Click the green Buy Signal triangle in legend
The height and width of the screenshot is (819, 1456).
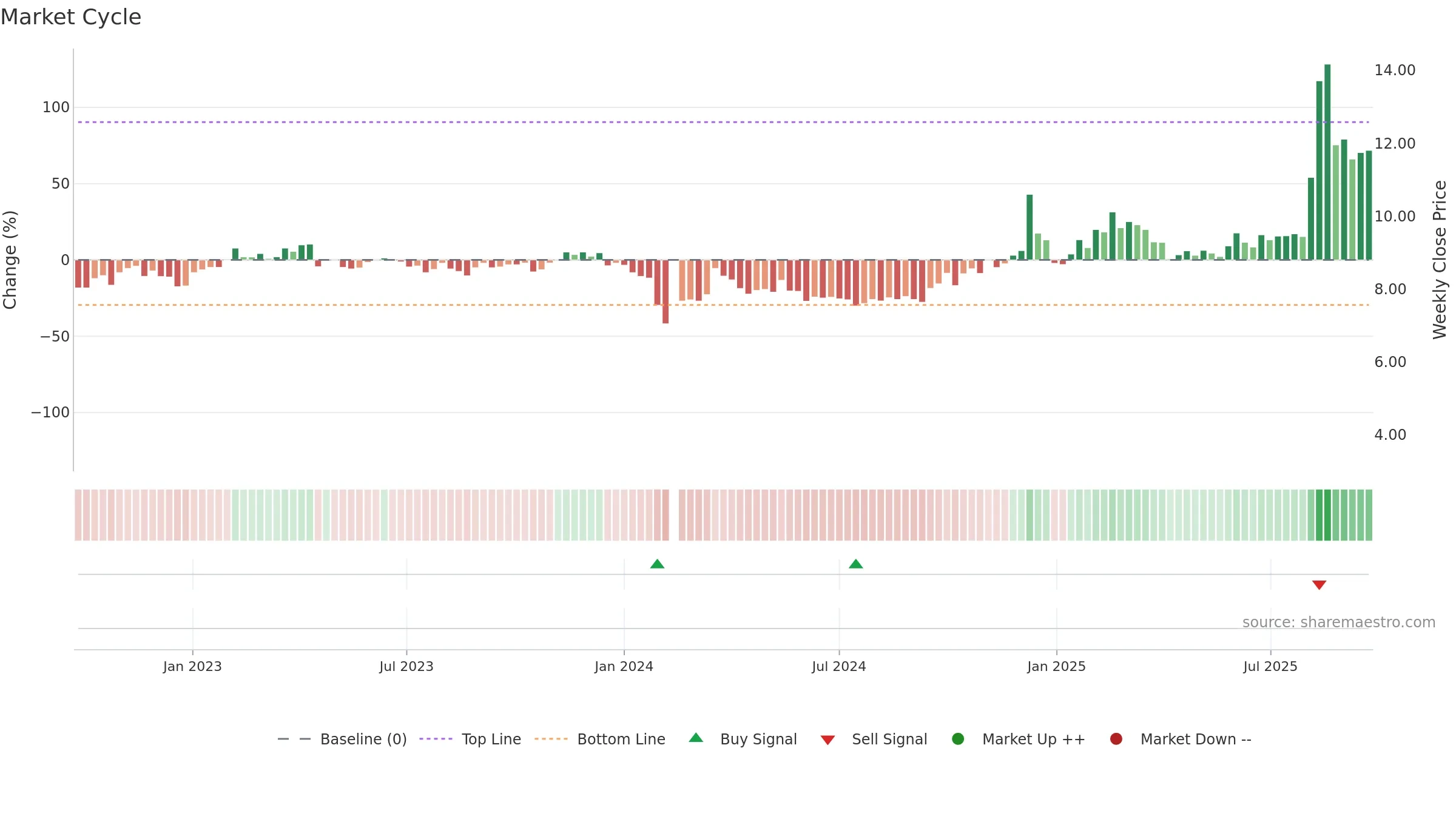(696, 738)
